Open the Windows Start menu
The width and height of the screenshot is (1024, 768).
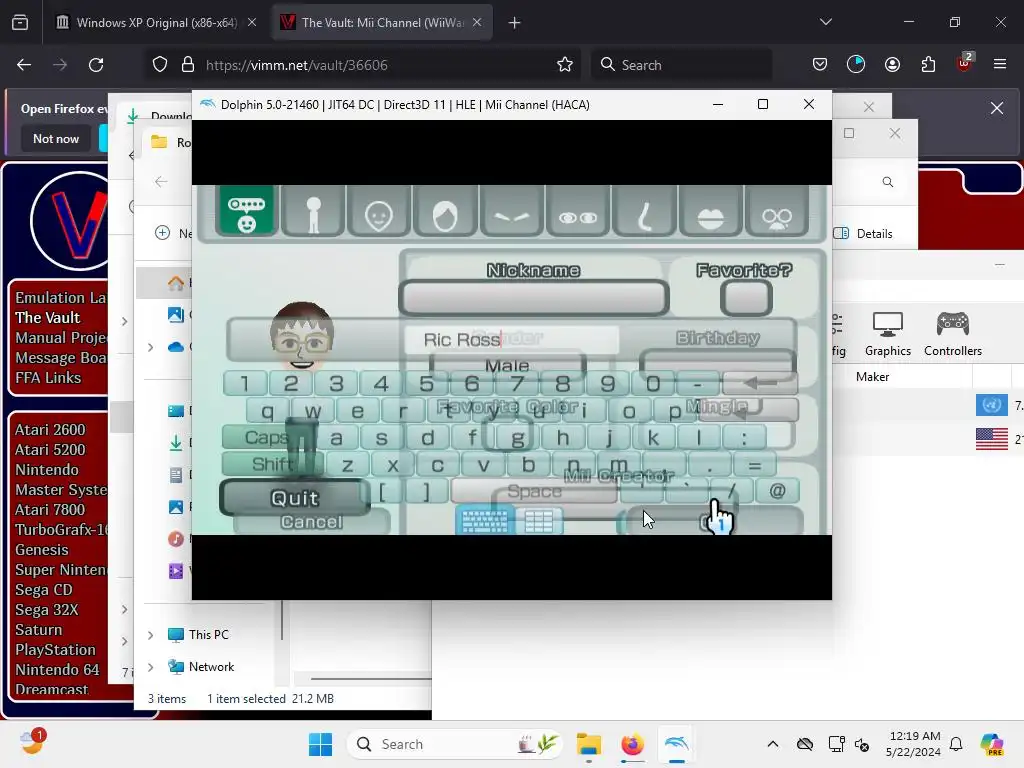tap(320, 744)
